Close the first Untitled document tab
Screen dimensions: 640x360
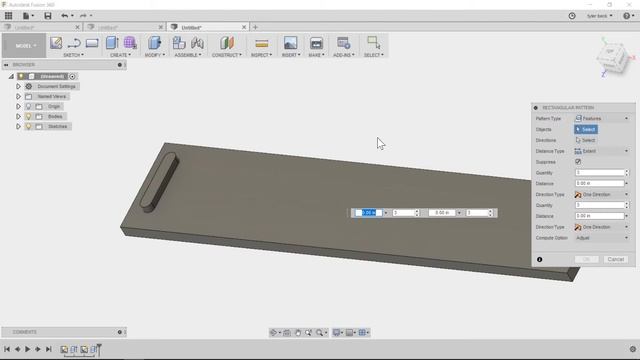tap(78, 27)
